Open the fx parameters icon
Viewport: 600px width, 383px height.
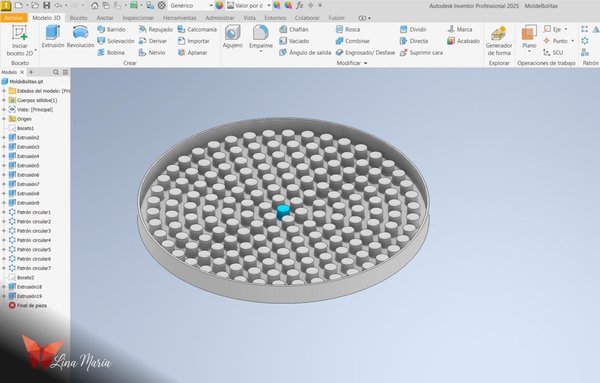point(300,5)
